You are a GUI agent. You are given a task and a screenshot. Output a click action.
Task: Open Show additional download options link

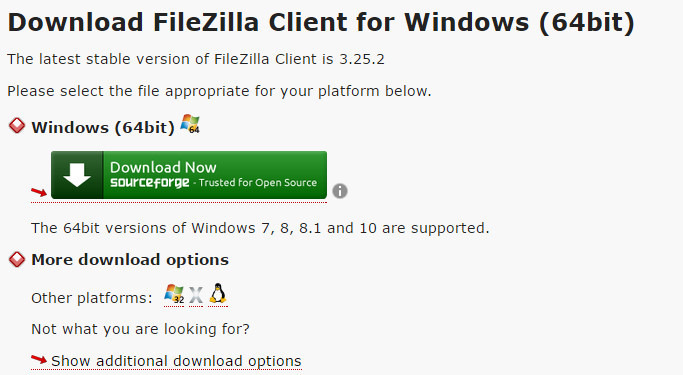[x=176, y=361]
